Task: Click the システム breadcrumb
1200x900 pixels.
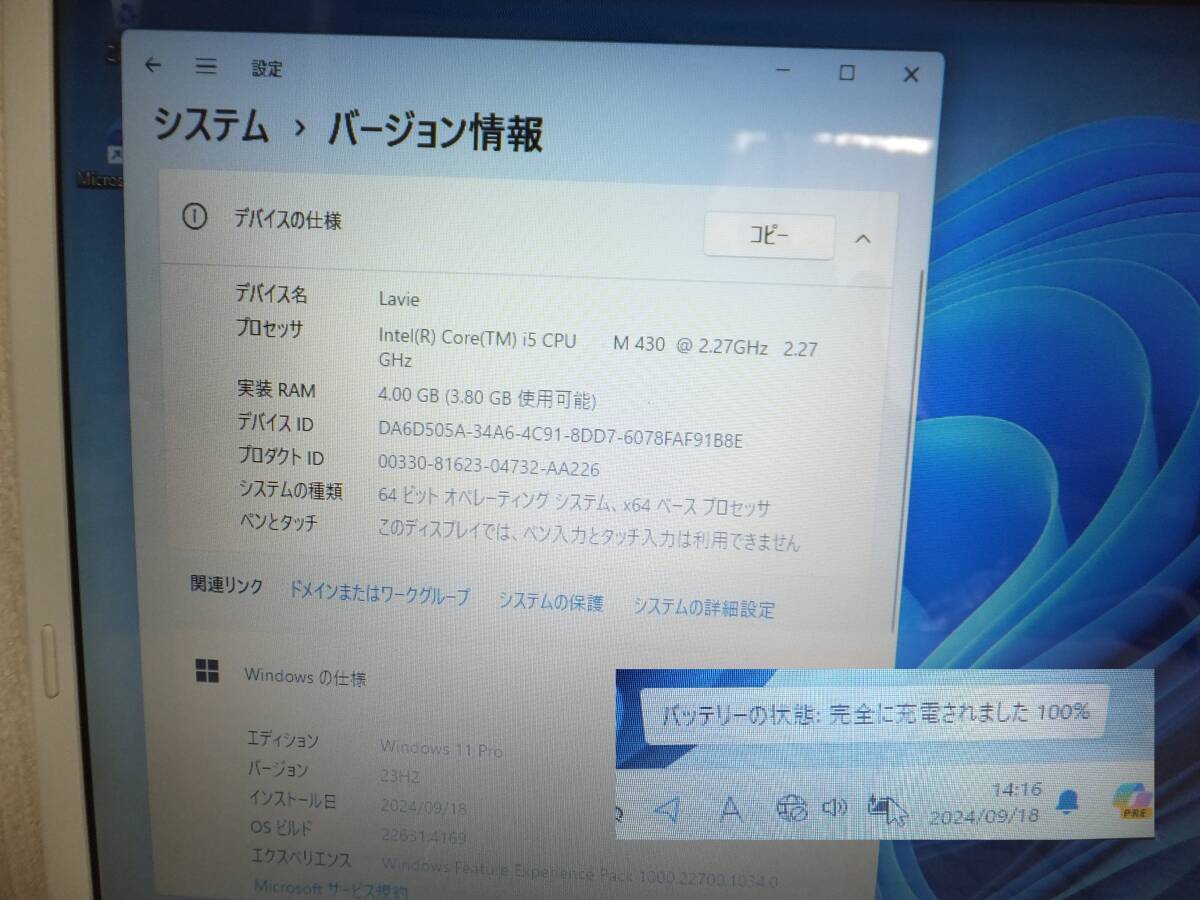Action: pyautogui.click(x=211, y=126)
